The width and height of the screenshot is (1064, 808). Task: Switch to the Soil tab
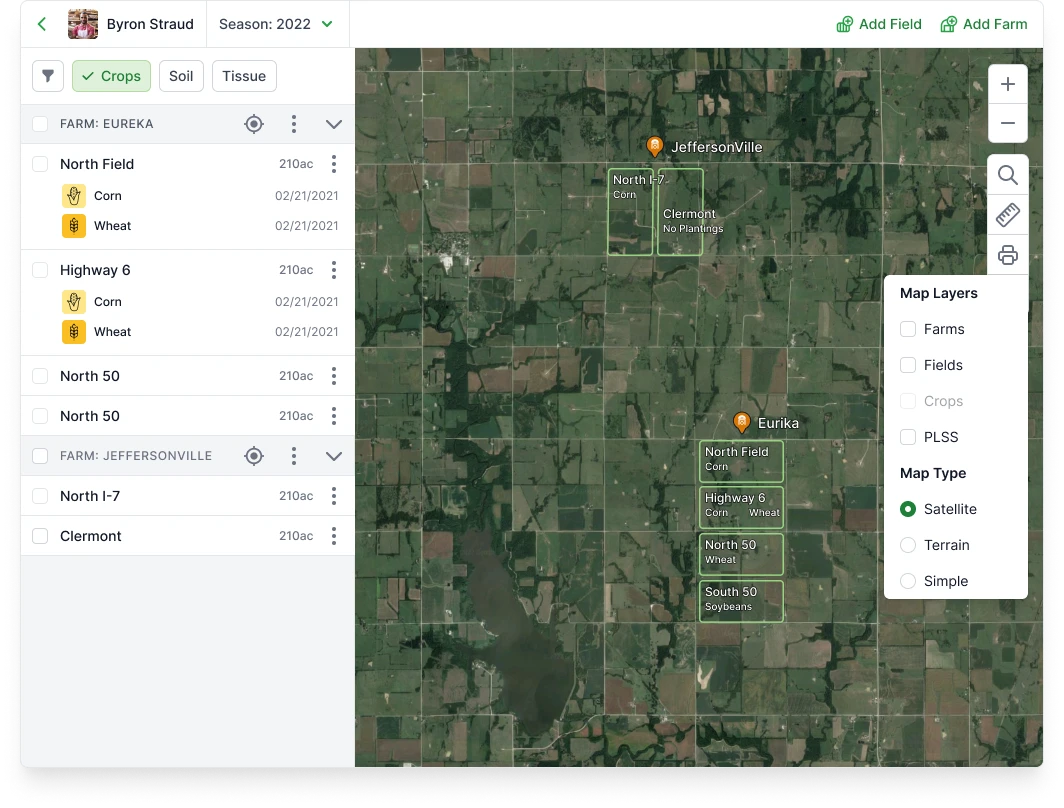tap(181, 76)
